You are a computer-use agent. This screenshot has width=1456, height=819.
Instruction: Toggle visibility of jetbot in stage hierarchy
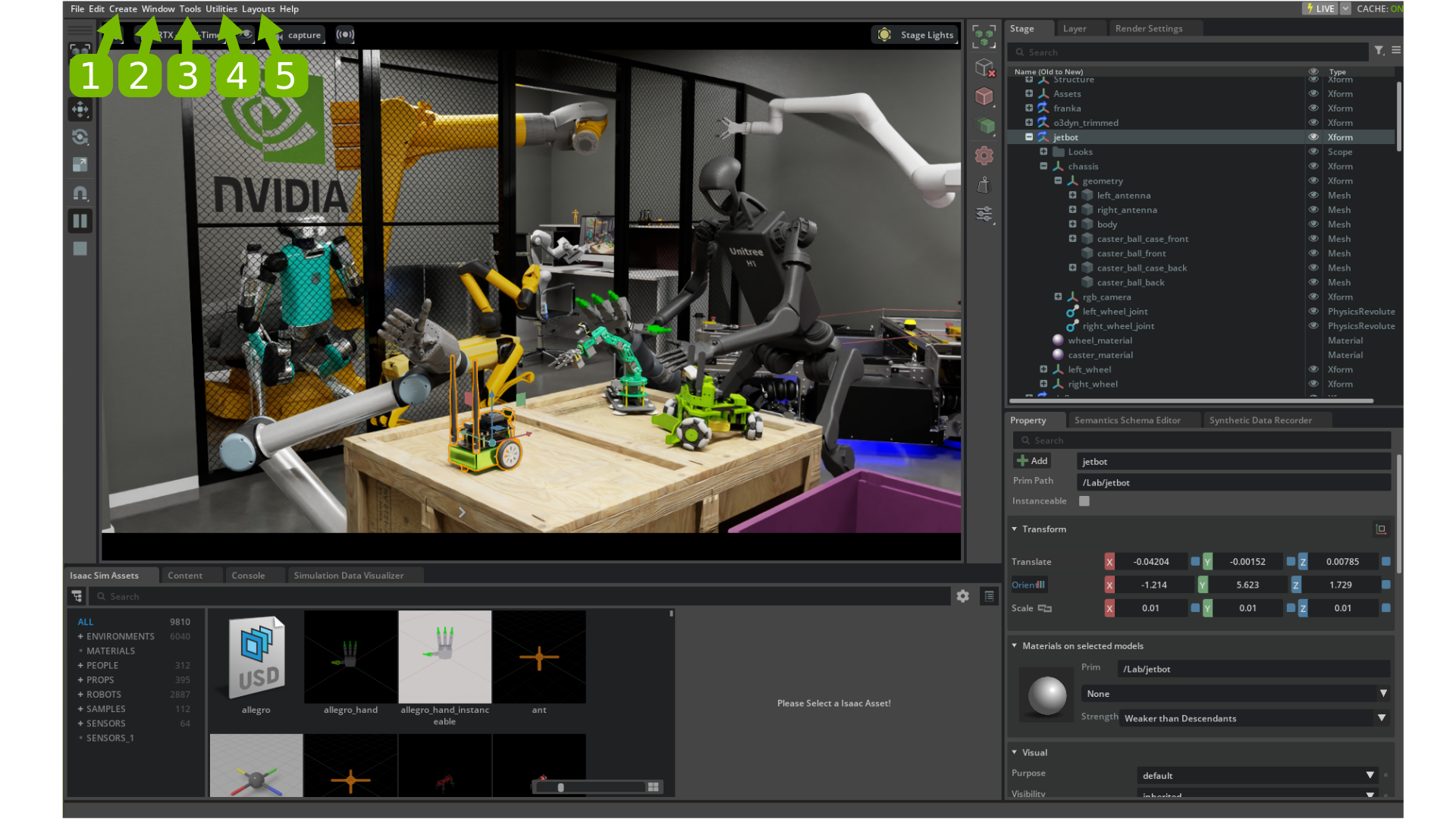coord(1314,136)
